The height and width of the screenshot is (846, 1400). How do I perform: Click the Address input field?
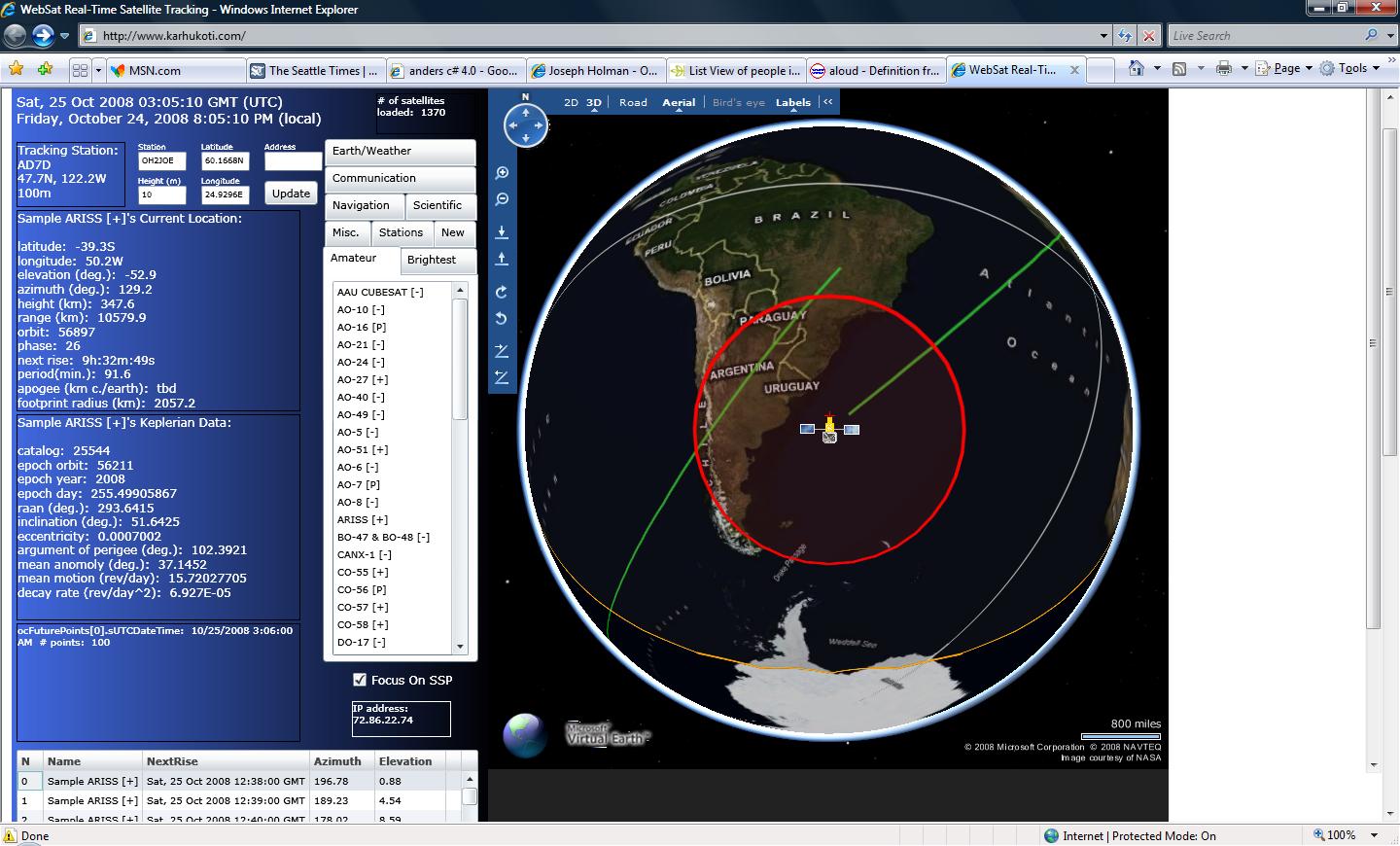(292, 160)
